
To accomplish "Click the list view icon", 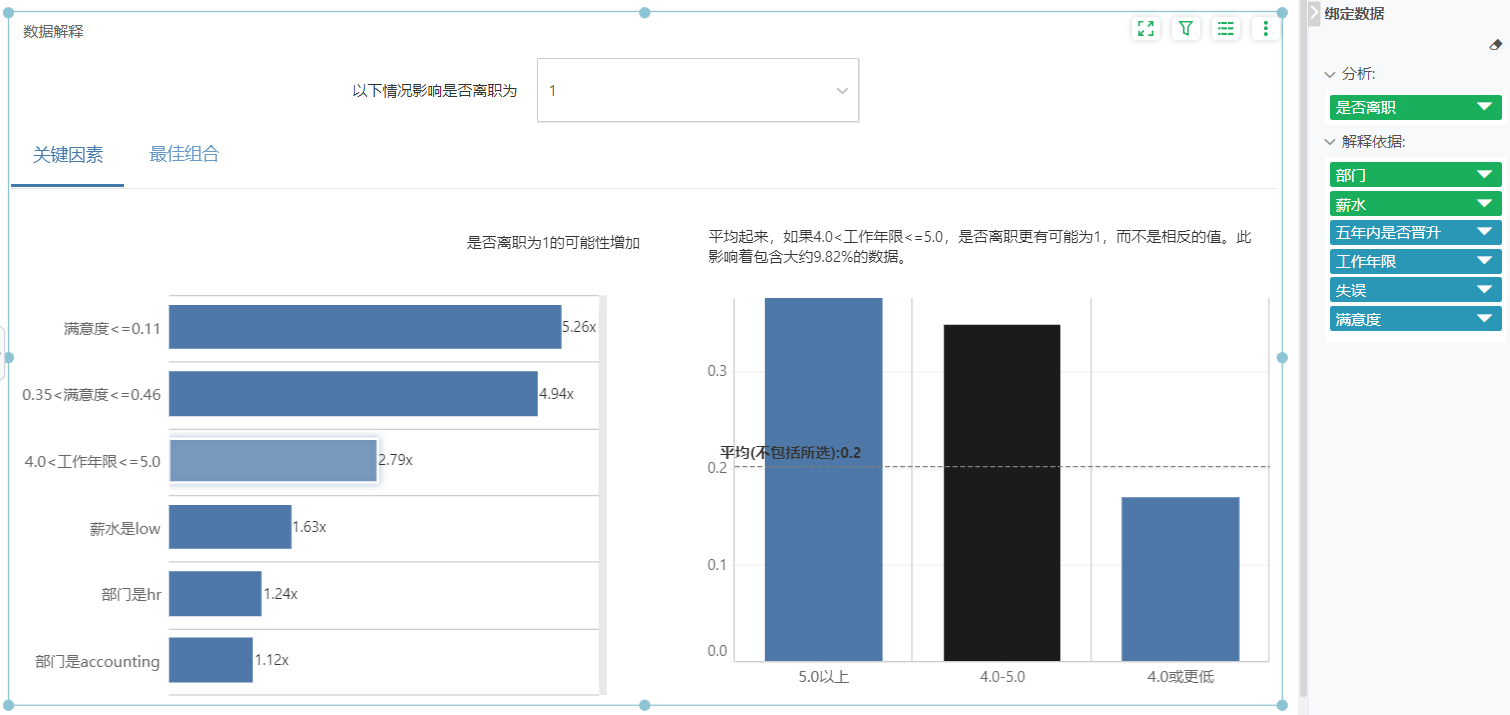I will click(x=1226, y=28).
